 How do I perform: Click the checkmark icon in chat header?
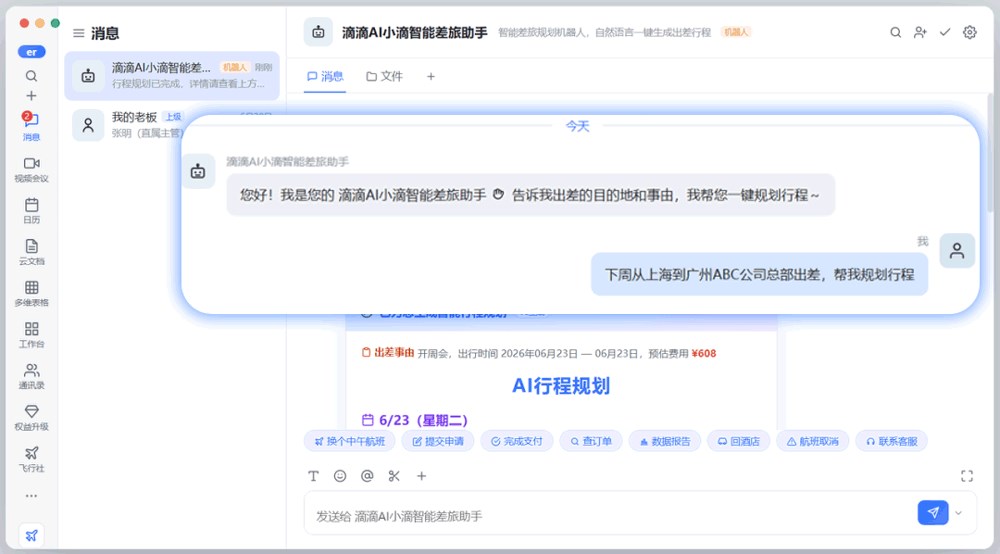[945, 32]
